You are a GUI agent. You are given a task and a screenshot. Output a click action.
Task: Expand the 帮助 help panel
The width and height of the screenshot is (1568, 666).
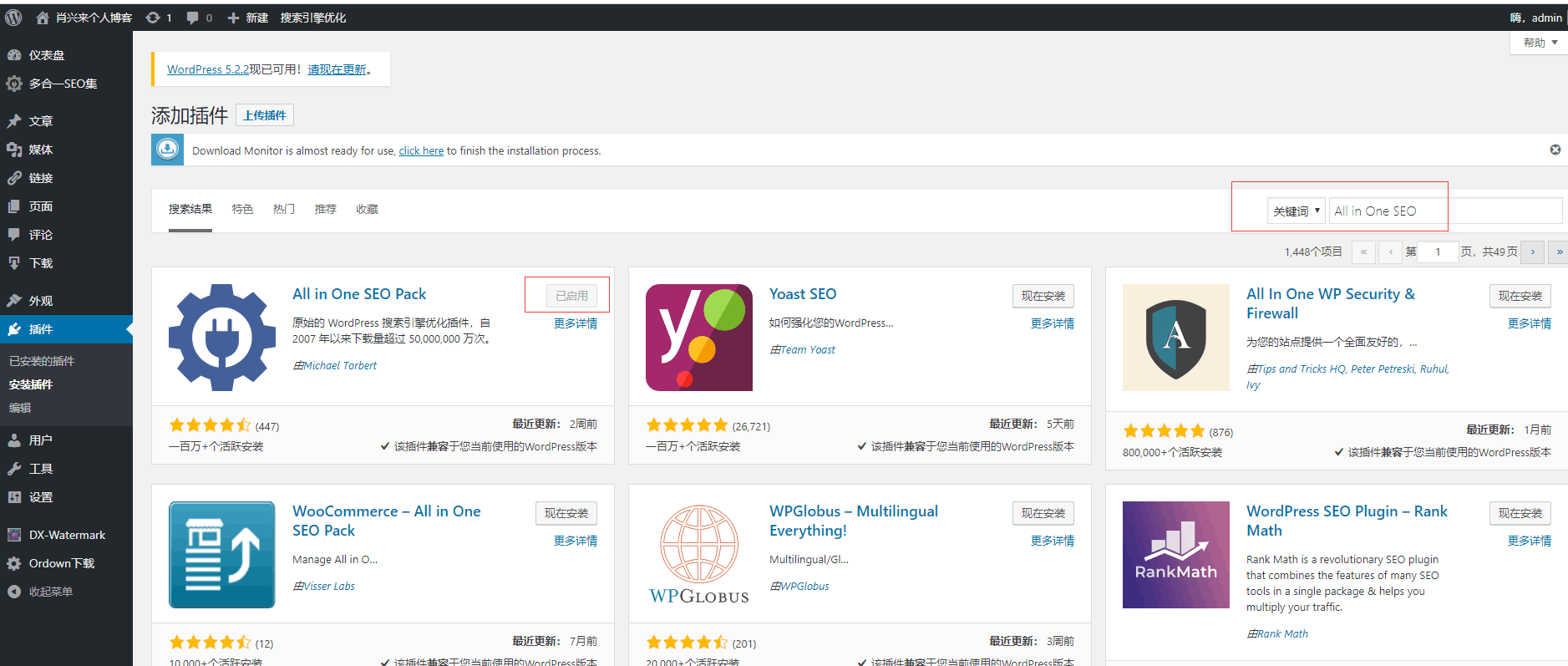click(1540, 43)
